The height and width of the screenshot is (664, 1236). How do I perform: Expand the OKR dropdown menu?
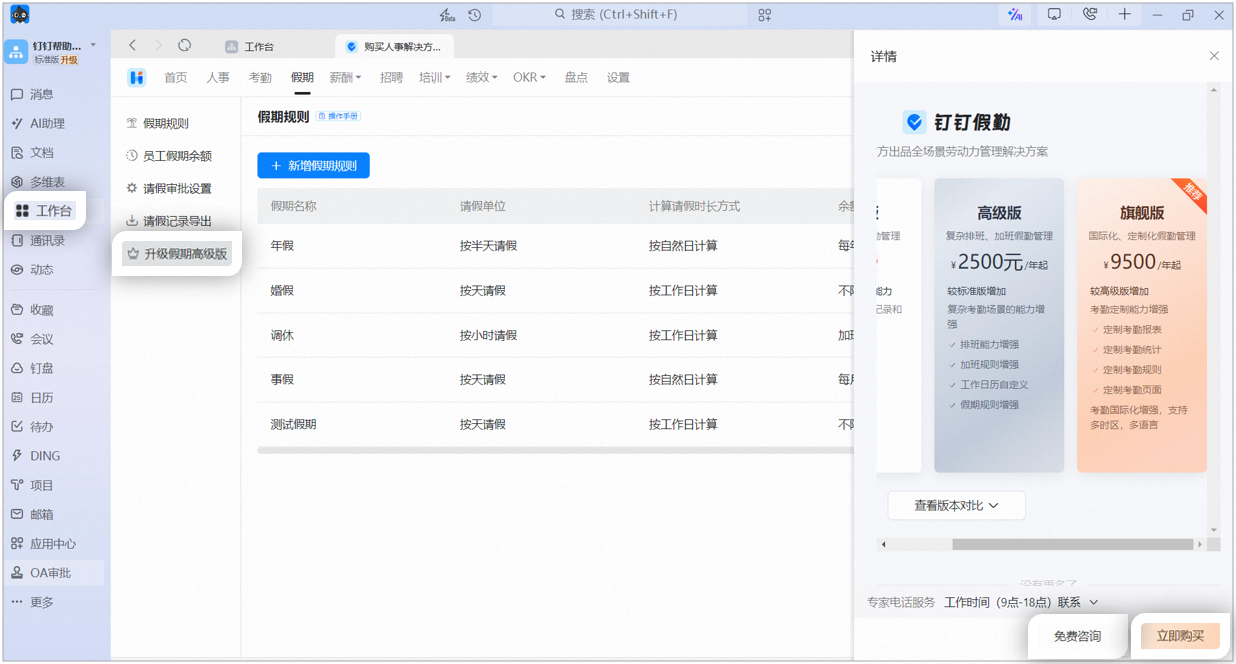(529, 77)
